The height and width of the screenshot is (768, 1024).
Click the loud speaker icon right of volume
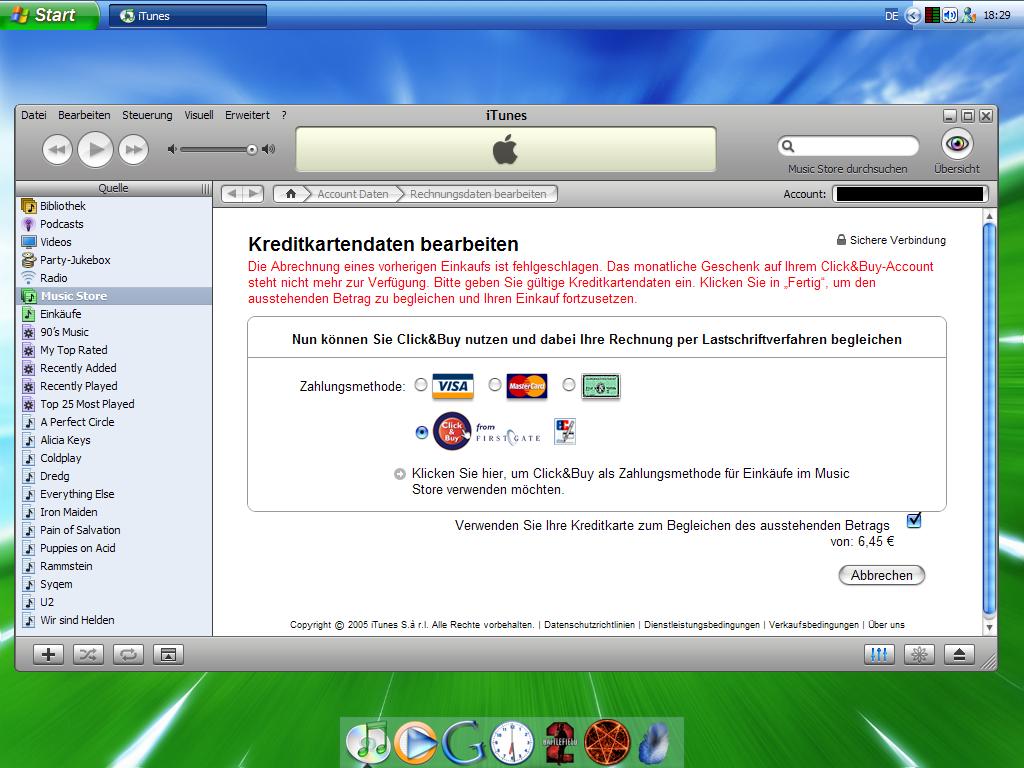(x=268, y=150)
